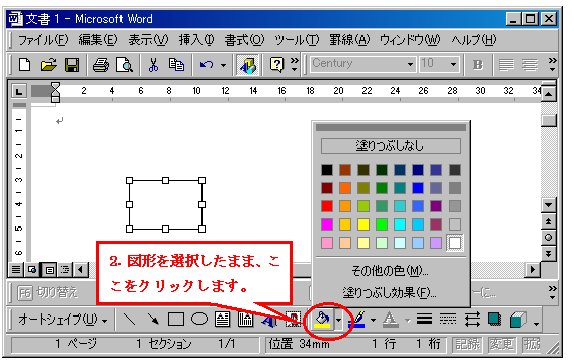
Task: Choose その他の色 More Colors option
Action: [x=390, y=271]
